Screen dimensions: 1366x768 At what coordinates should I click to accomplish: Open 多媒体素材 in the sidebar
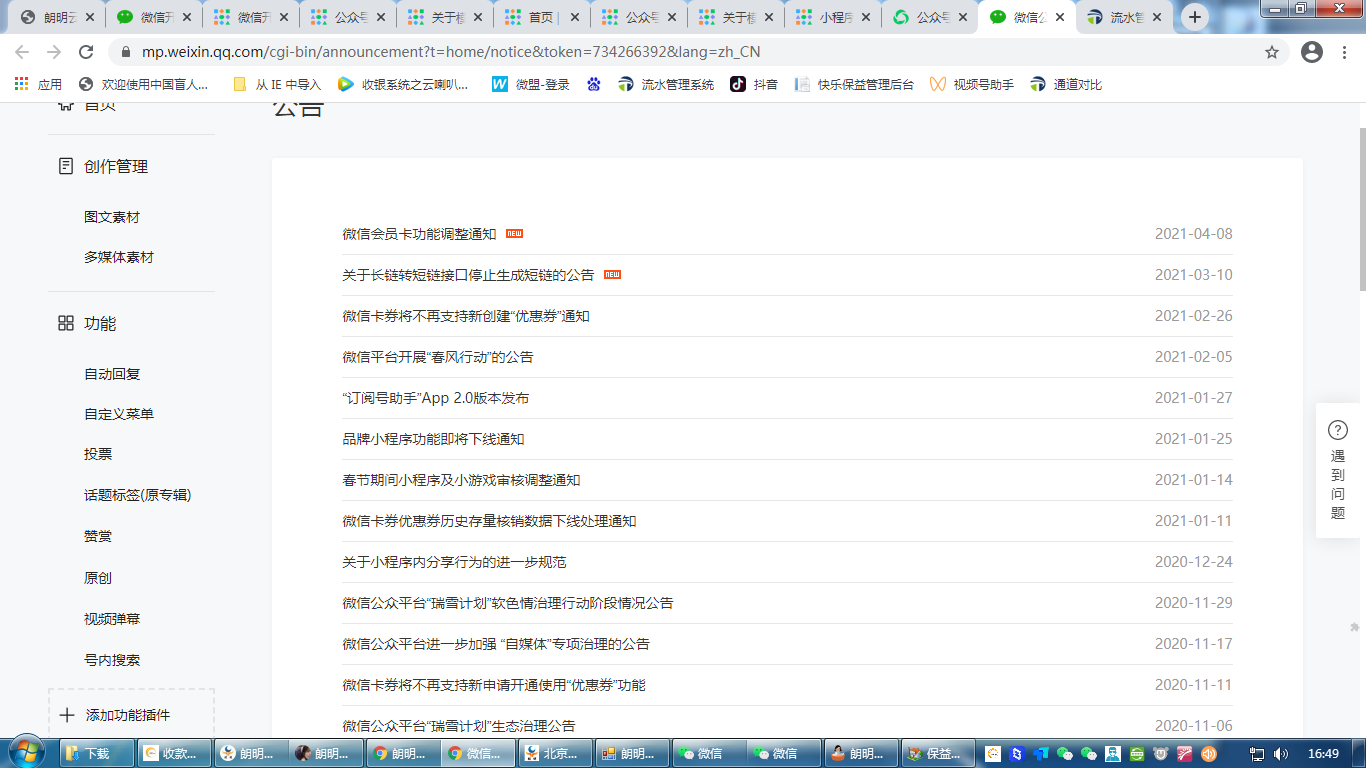coord(119,257)
